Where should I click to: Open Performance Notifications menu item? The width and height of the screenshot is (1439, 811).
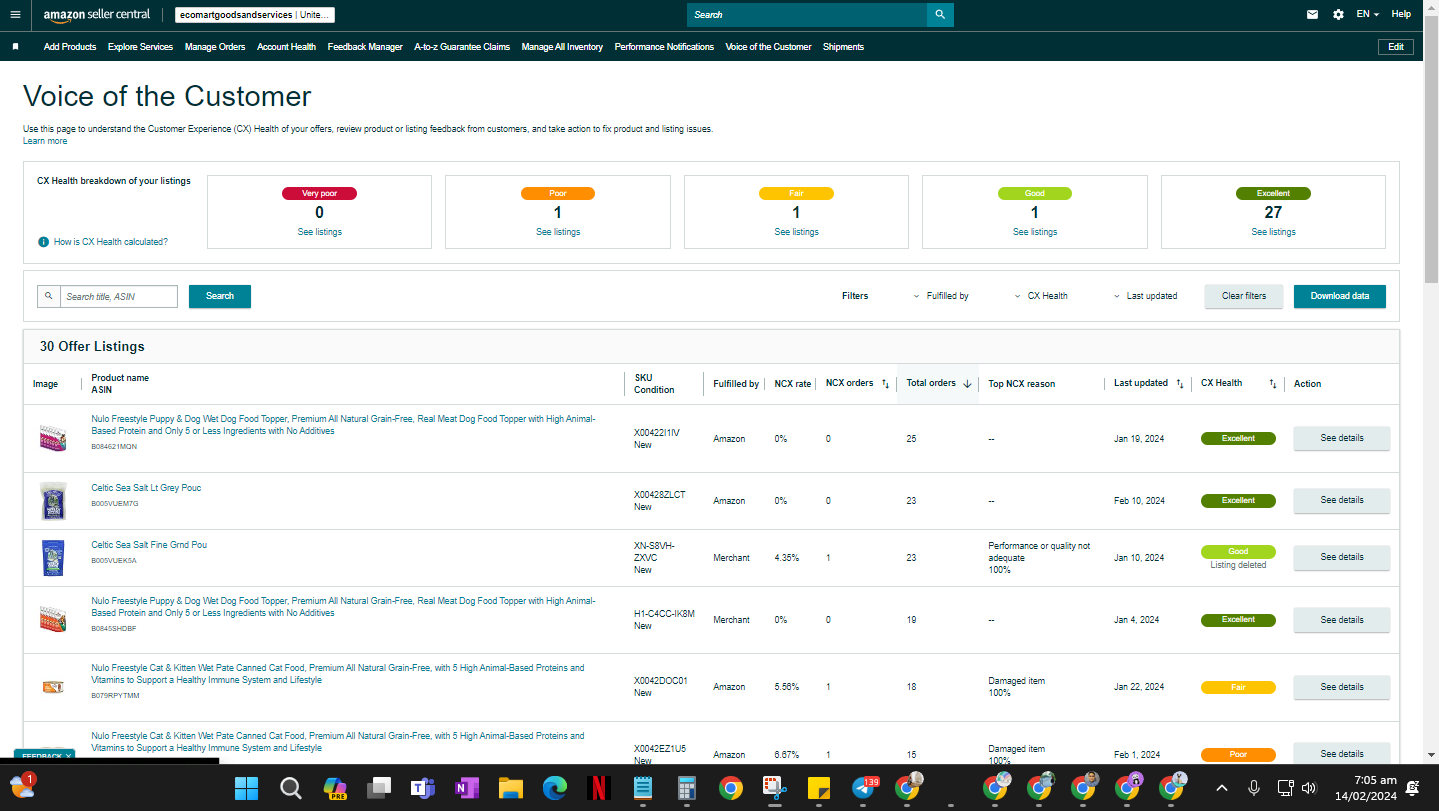click(x=664, y=47)
